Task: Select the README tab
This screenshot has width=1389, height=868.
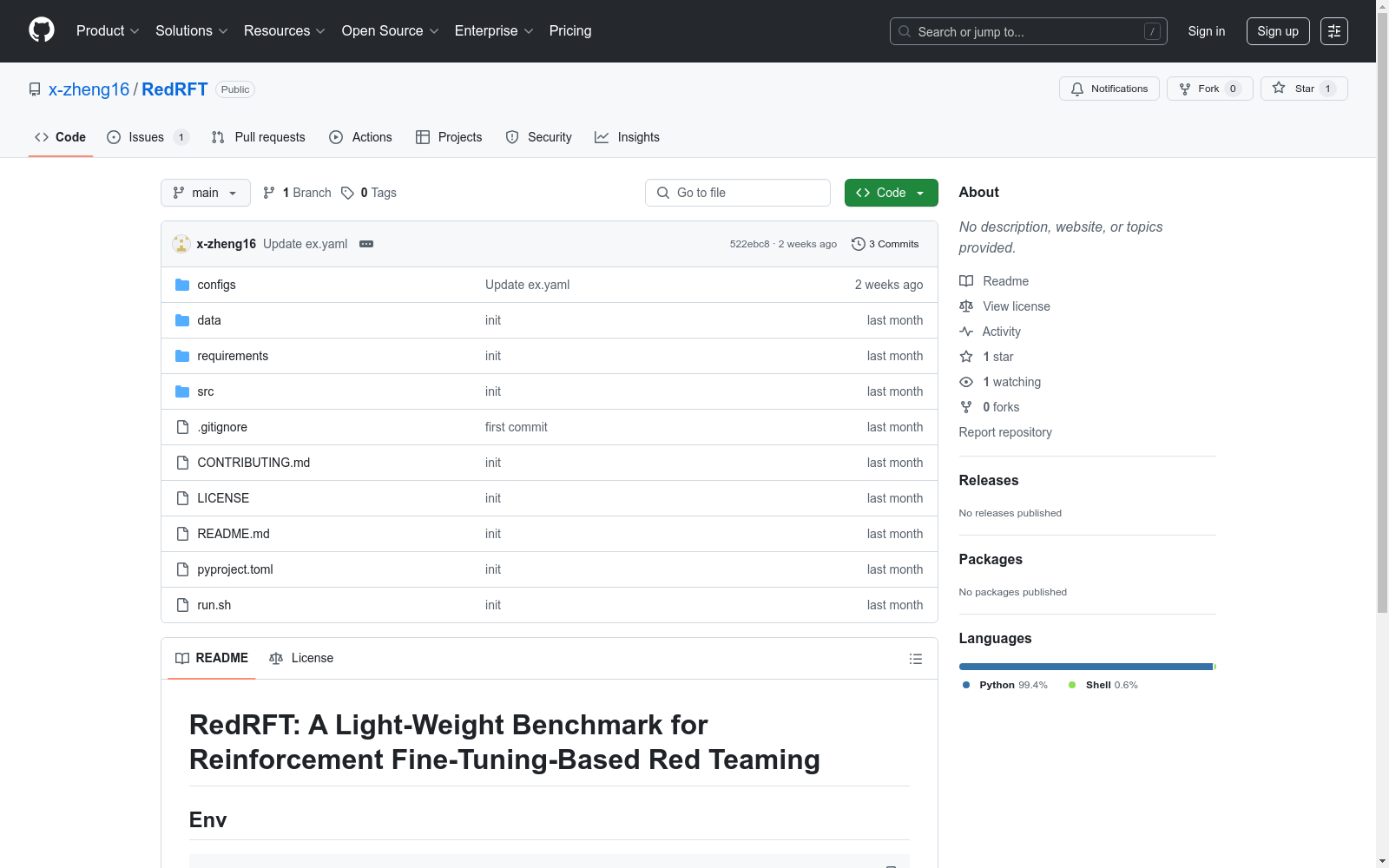Action: 212,658
